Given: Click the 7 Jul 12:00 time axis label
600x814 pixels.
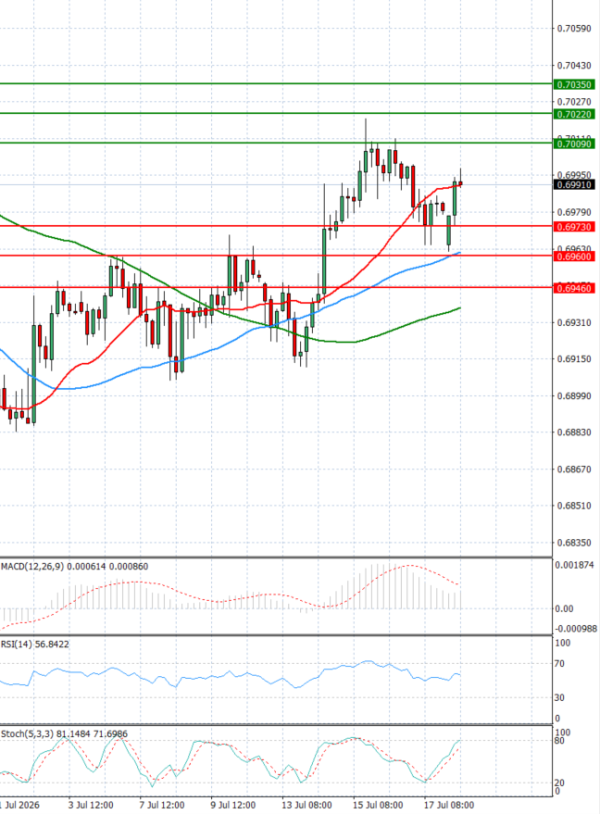Looking at the screenshot, I should pyautogui.click(x=162, y=805).
